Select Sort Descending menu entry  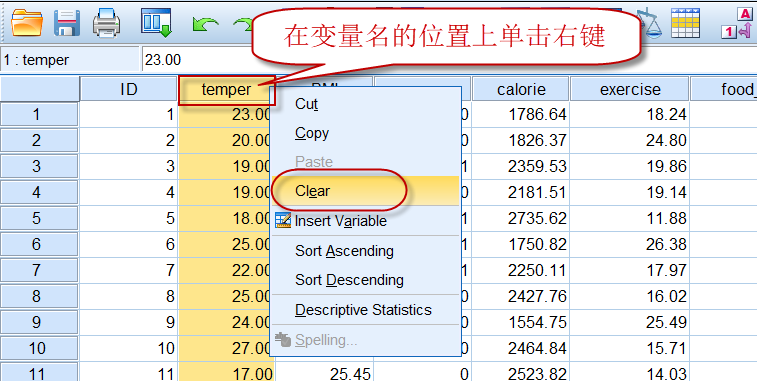364,280
